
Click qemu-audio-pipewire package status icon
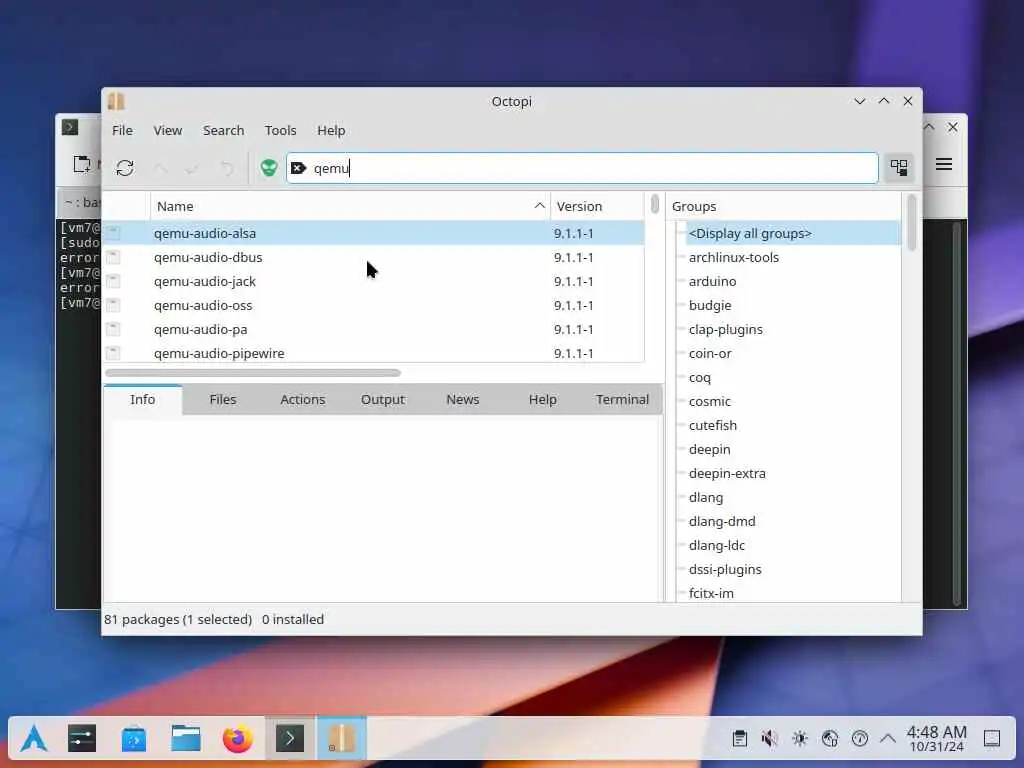coord(113,353)
